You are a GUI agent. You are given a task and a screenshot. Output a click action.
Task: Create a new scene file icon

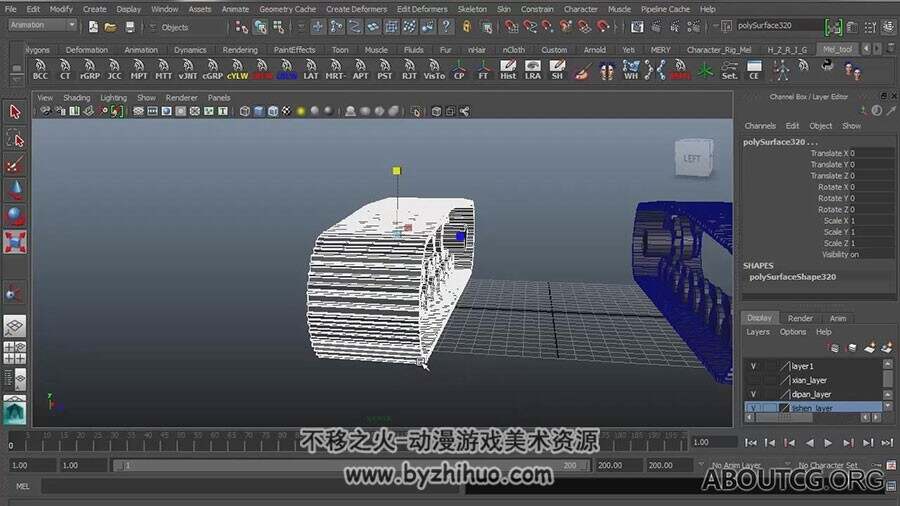(x=93, y=26)
